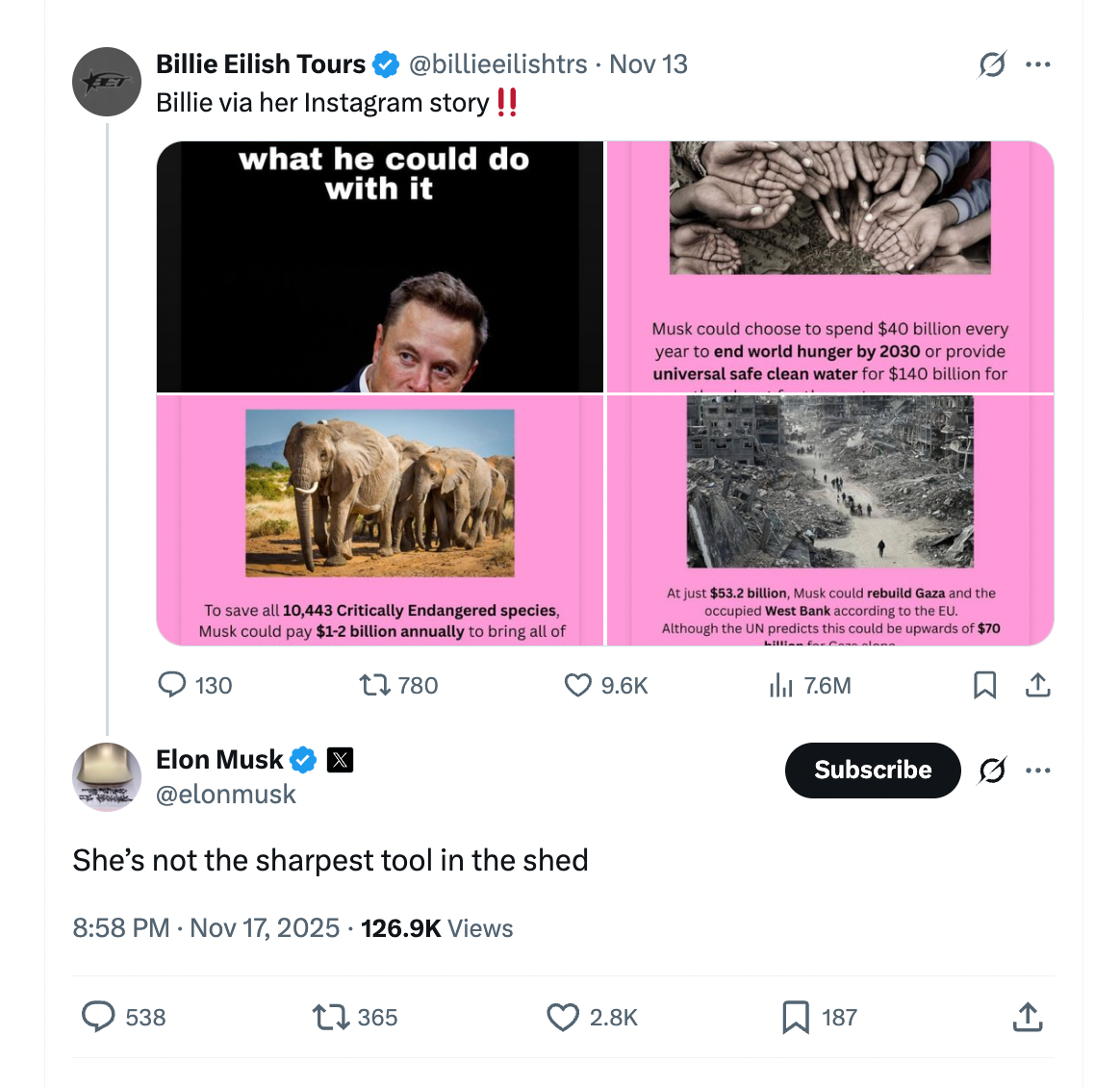1120x1087 pixels.
Task: Open the more options menu on Billie's tweet
Action: [x=1038, y=64]
